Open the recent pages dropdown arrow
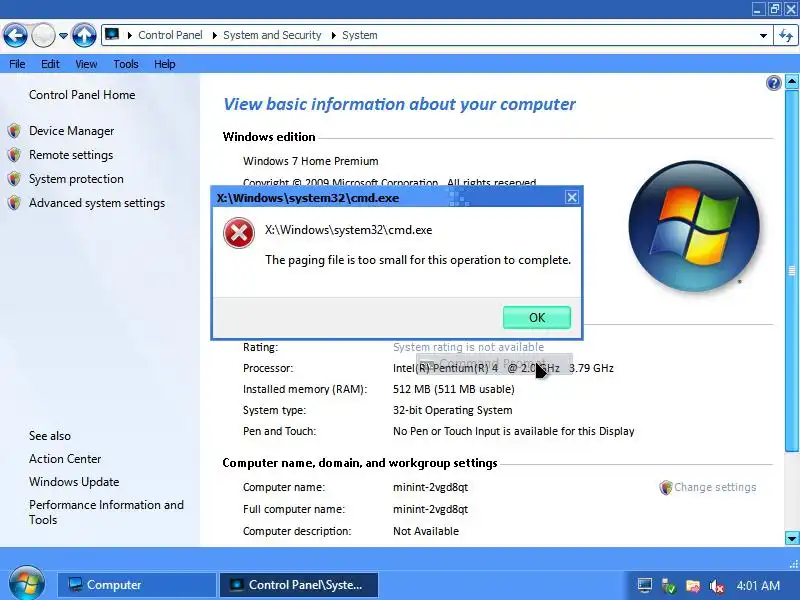The width and height of the screenshot is (800, 600). (63, 36)
